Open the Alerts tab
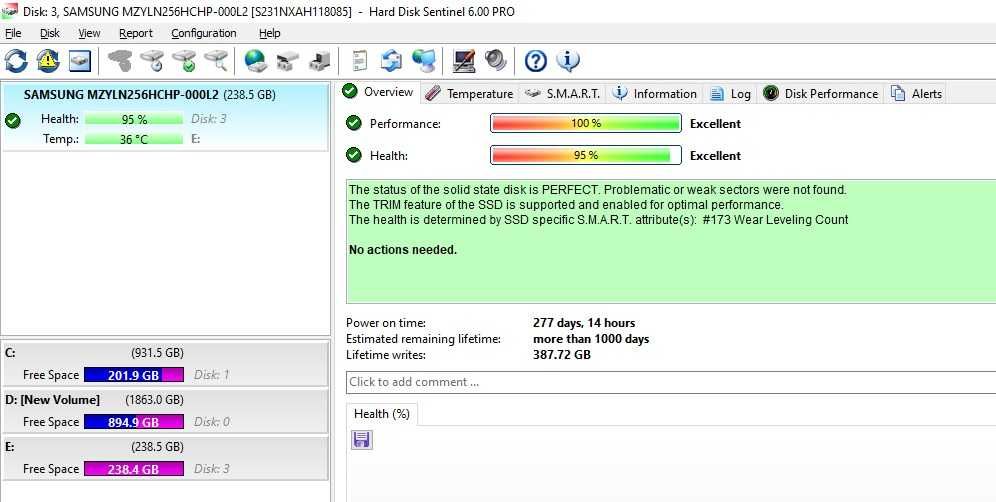The width and height of the screenshot is (996, 502). tap(917, 93)
